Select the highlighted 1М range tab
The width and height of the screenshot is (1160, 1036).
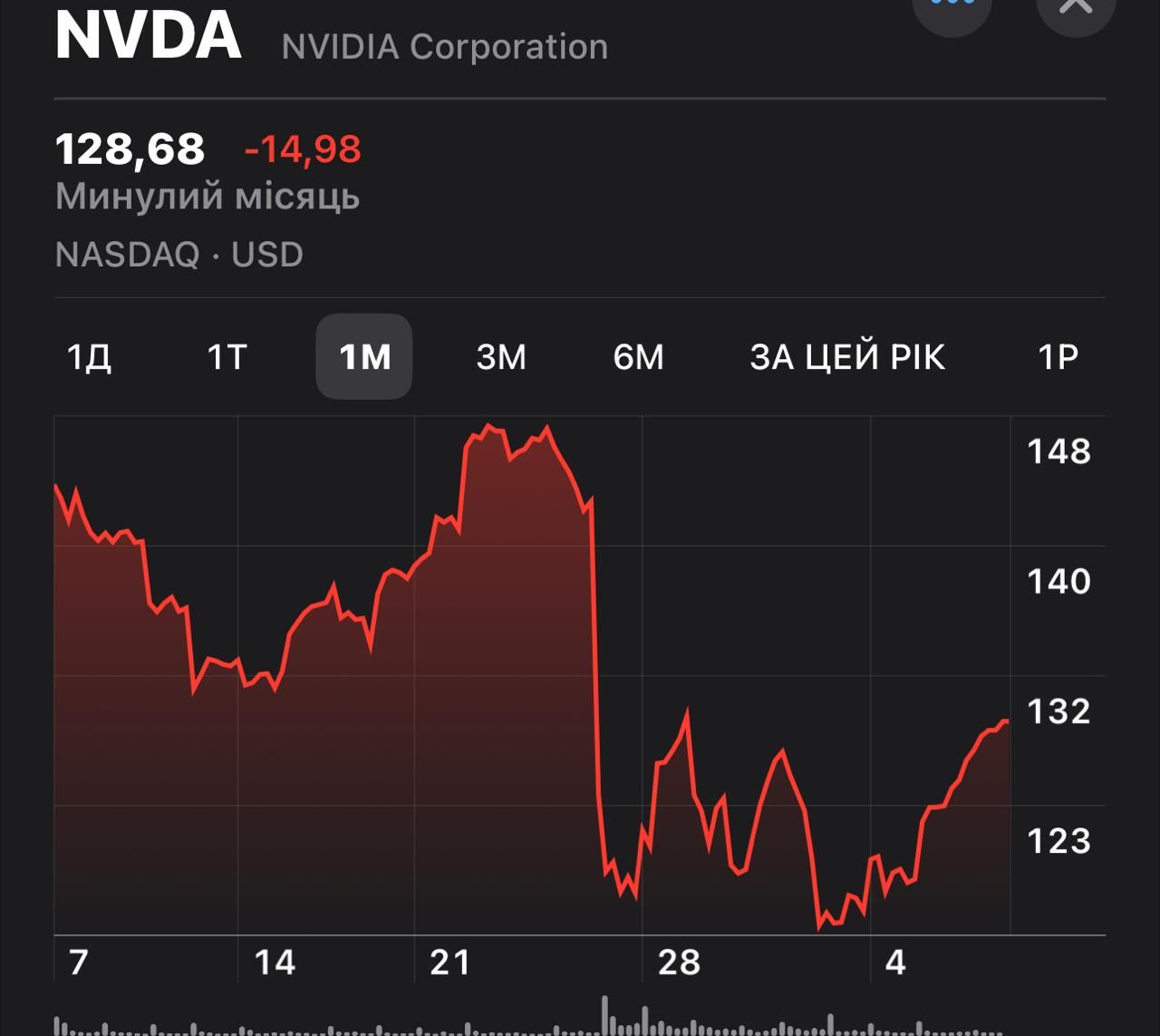[x=364, y=357]
